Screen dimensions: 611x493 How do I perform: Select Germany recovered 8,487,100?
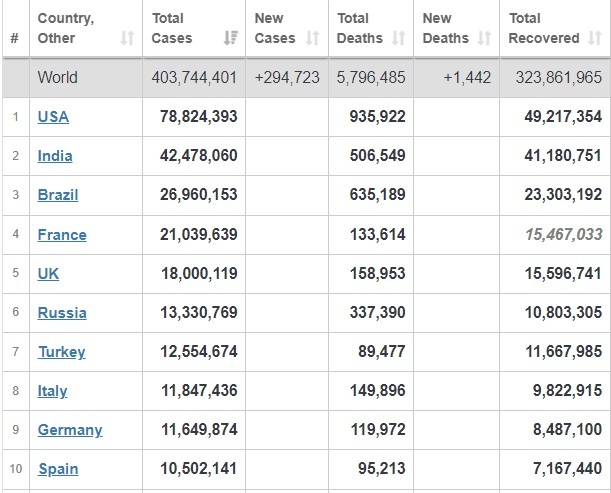pos(567,429)
